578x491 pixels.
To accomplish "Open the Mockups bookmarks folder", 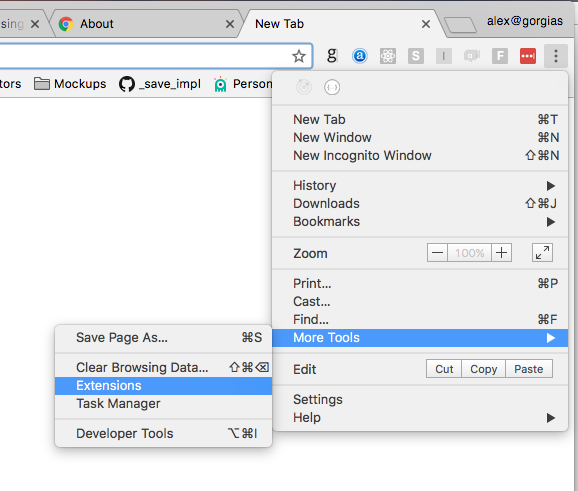I will point(70,84).
